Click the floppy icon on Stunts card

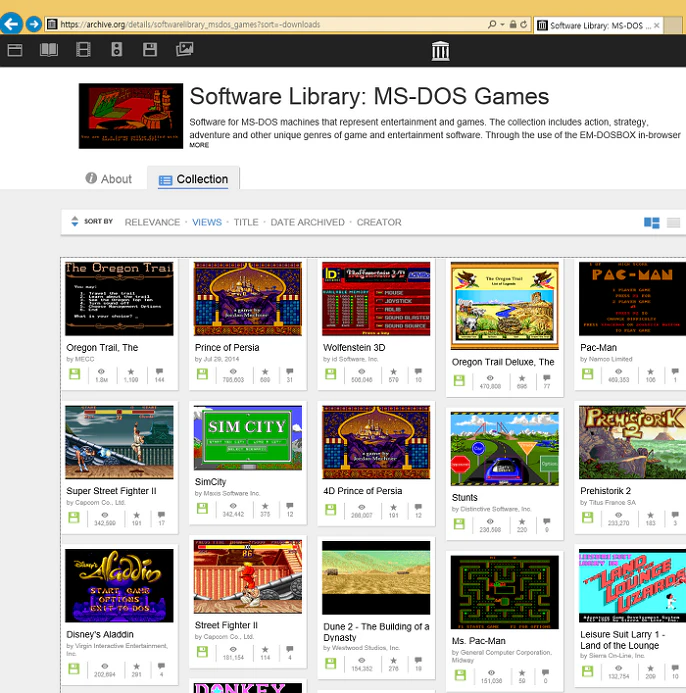[x=459, y=524]
